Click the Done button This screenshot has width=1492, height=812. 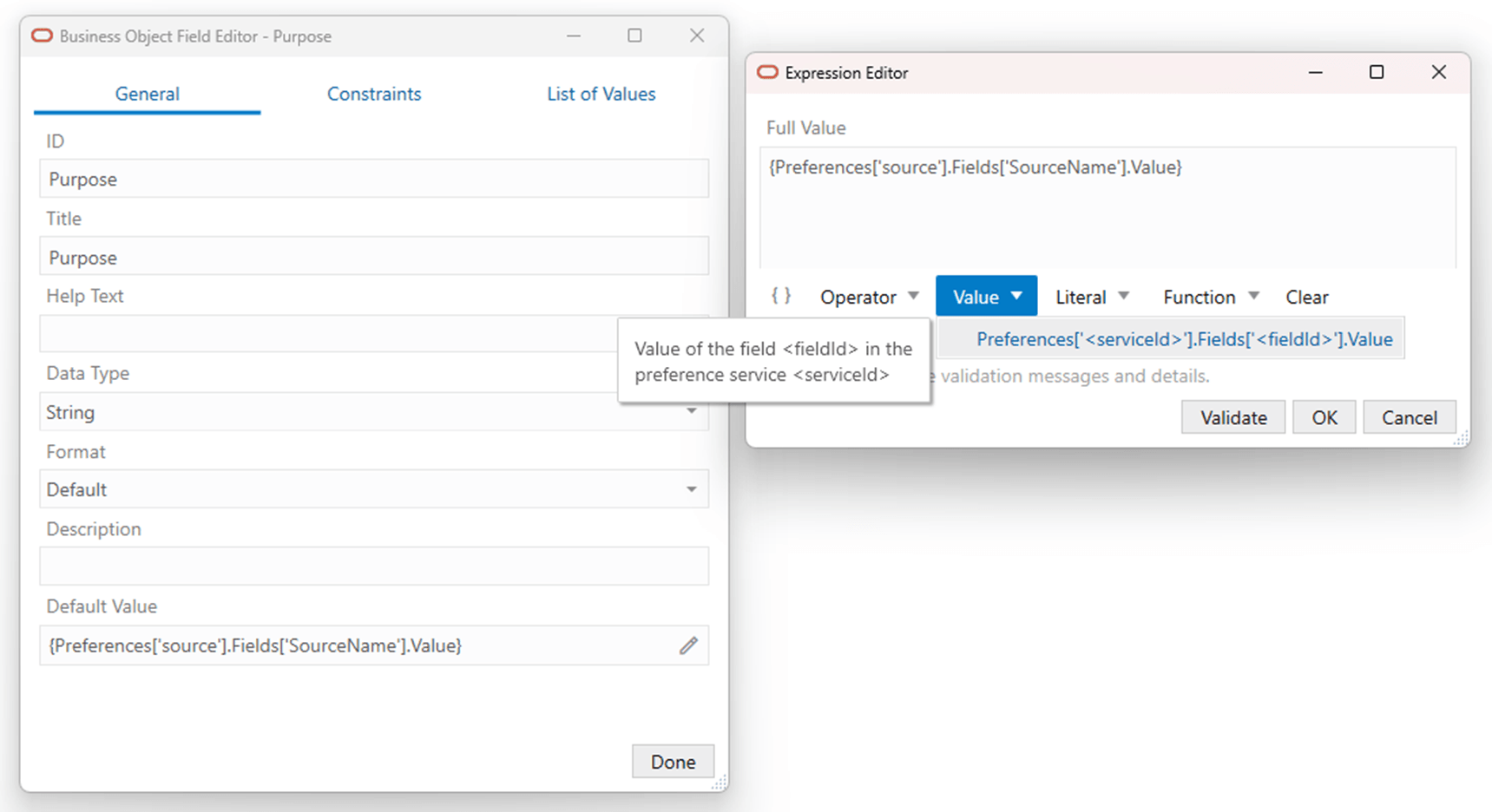tap(673, 761)
